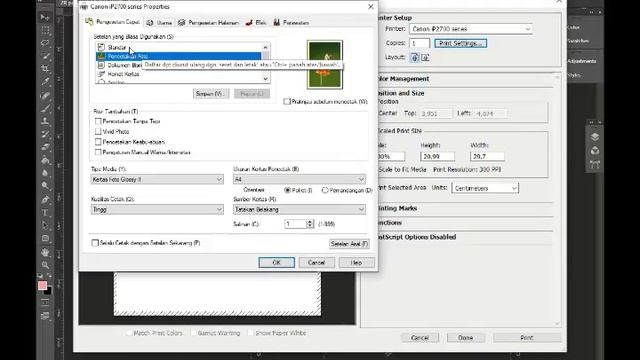
Task: Select the Brush tool
Action: tap(45, 108)
